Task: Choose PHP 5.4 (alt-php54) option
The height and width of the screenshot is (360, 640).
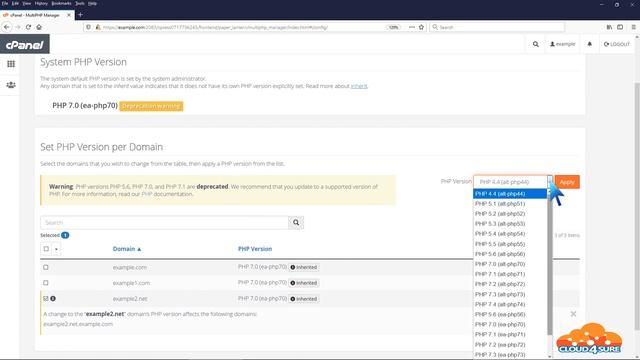Action: [510, 234]
